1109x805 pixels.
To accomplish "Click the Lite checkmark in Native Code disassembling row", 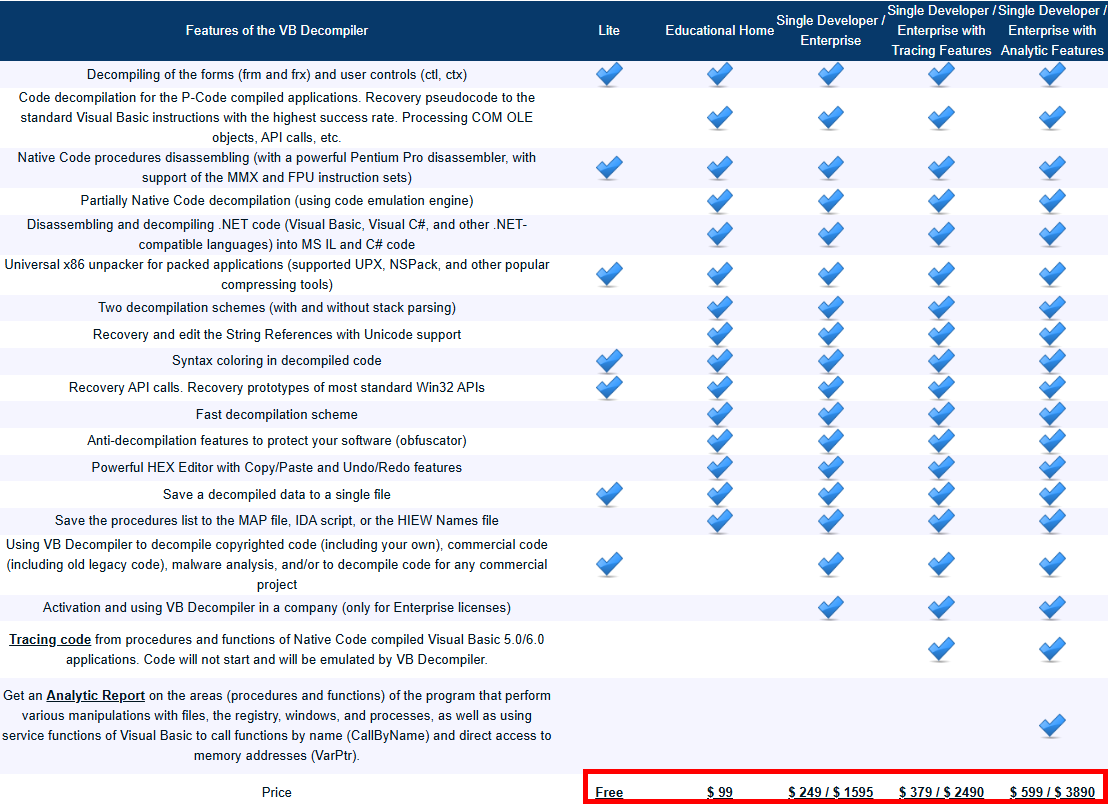I will [609, 168].
